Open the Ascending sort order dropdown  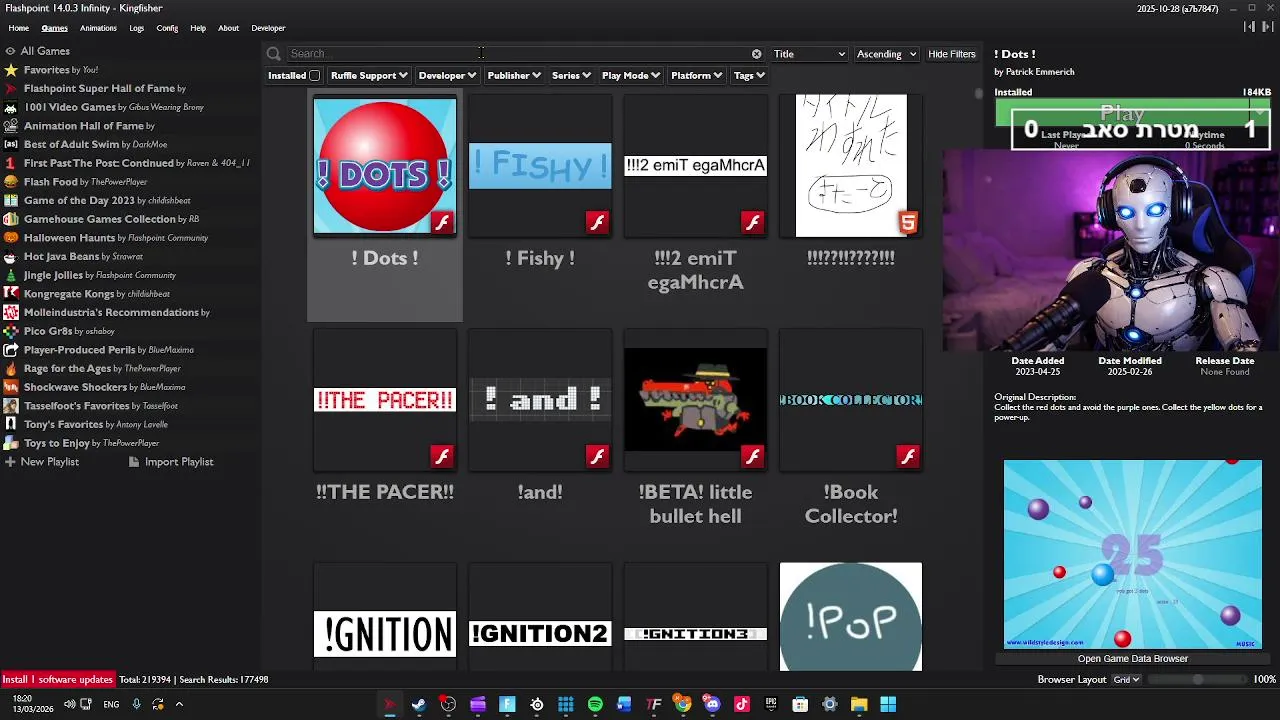tap(886, 54)
